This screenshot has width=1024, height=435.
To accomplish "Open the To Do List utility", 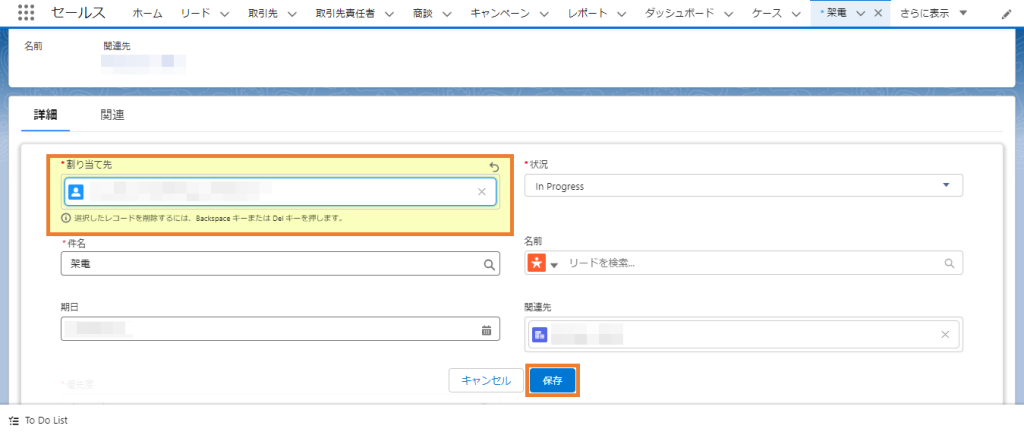I will coord(39,421).
